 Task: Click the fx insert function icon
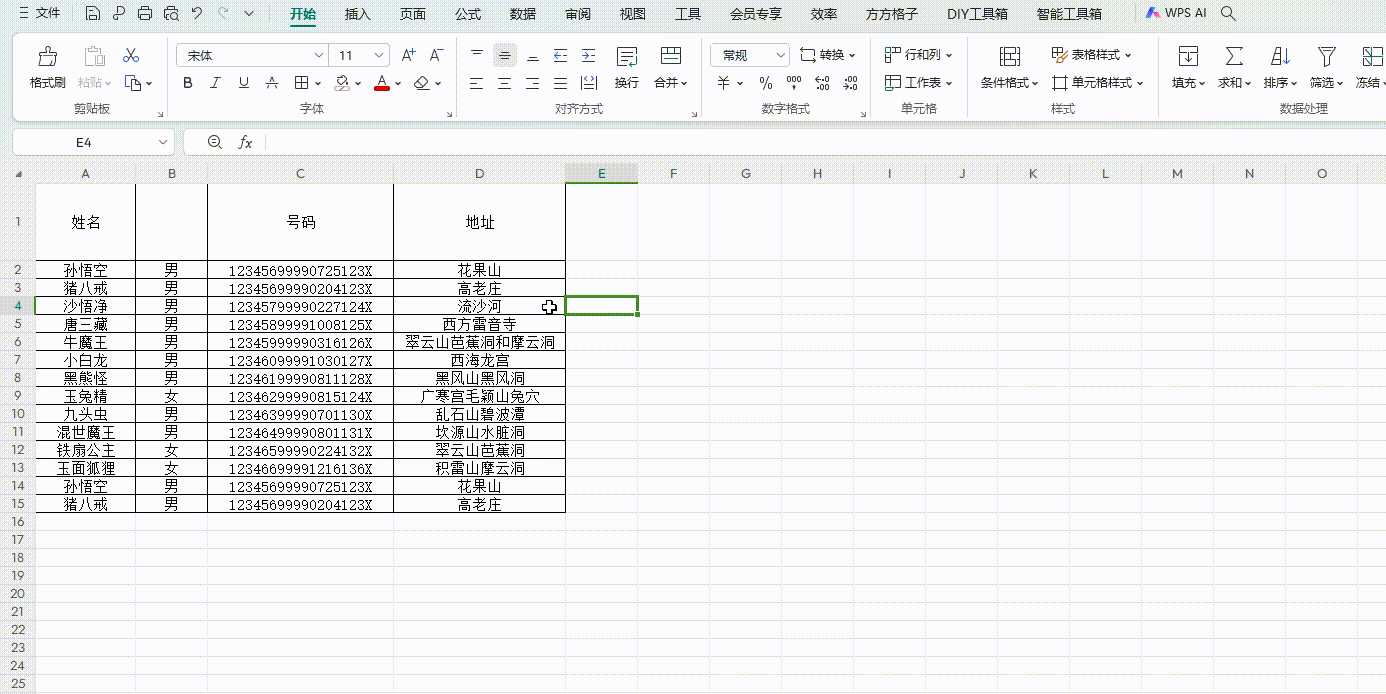pos(245,143)
